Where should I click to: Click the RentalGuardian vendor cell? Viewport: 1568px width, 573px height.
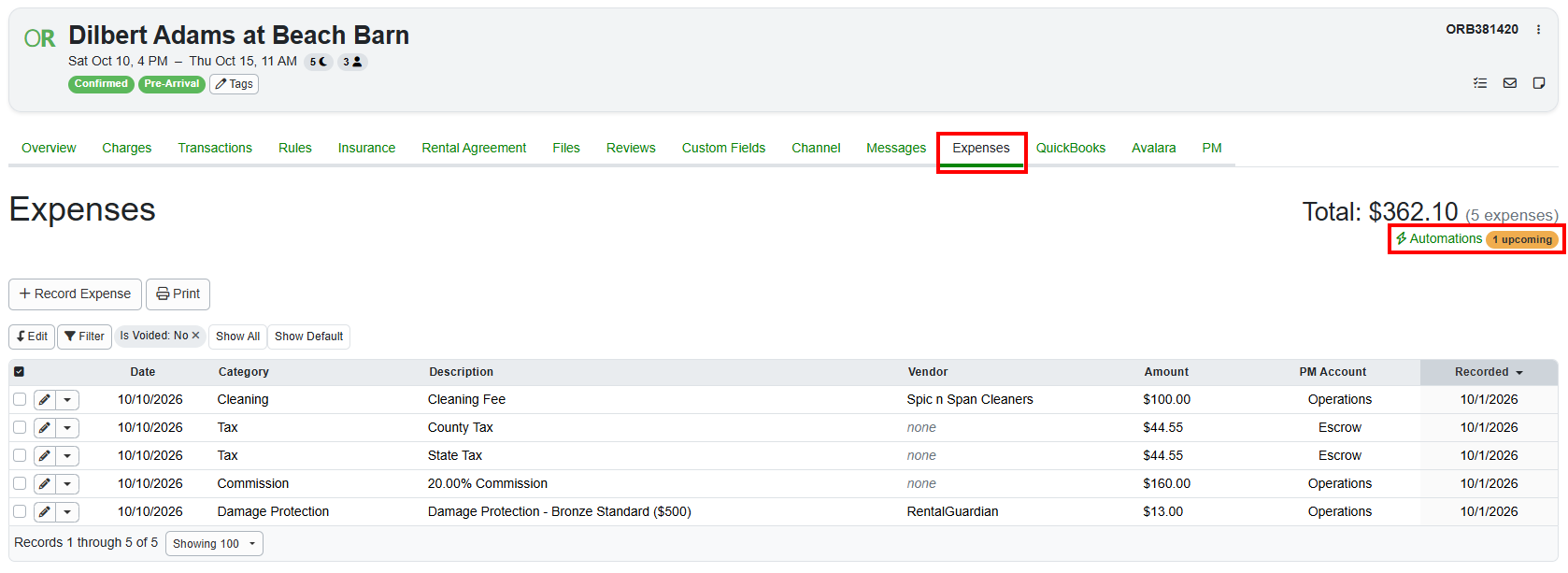952,511
